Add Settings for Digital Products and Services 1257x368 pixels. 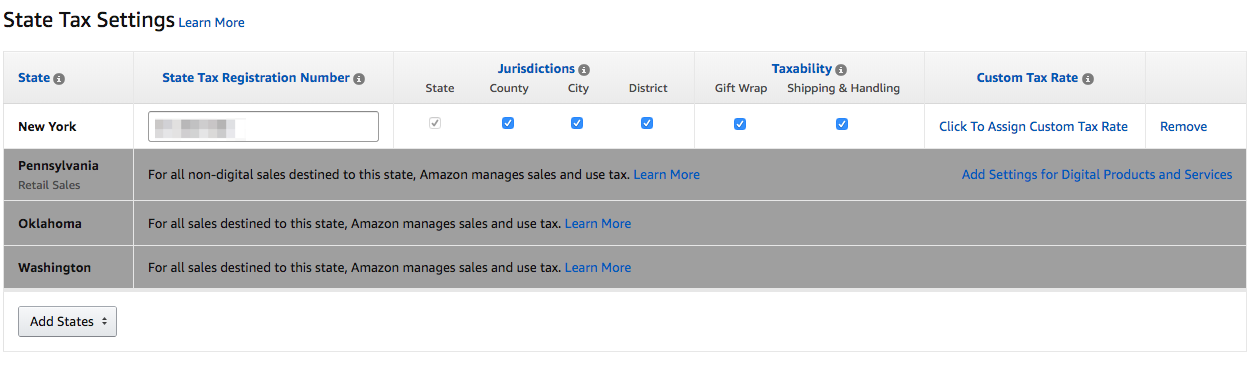pyautogui.click(x=1097, y=175)
